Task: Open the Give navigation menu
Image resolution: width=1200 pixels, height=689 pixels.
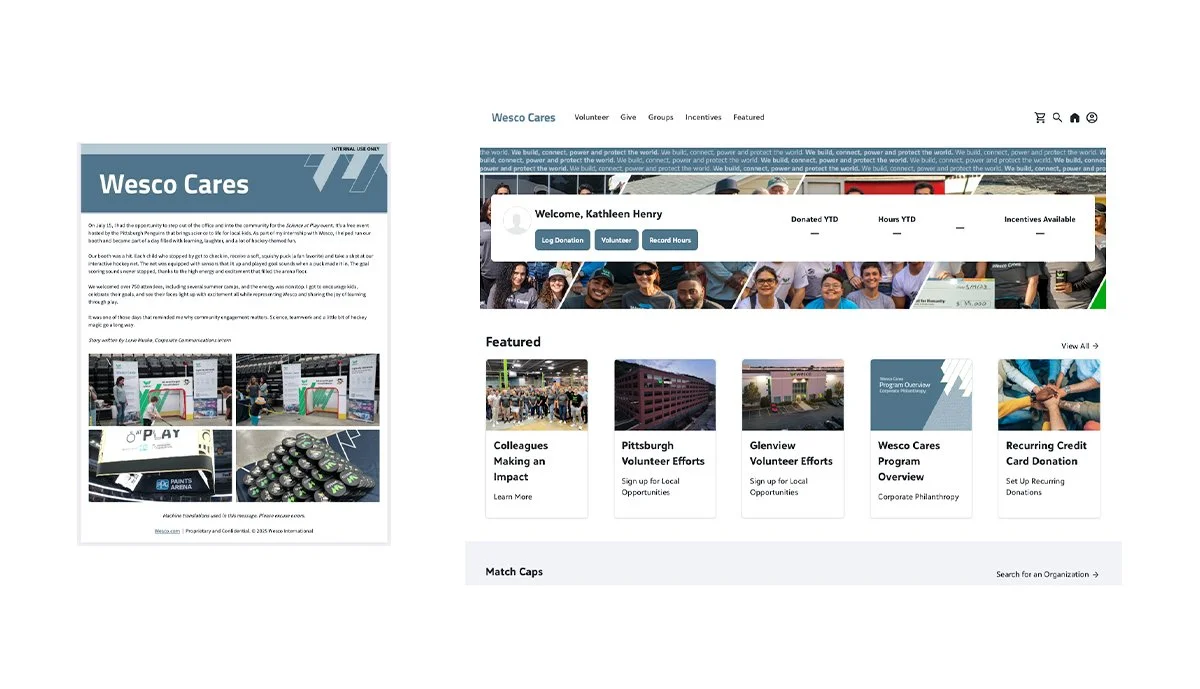Action: coord(628,118)
